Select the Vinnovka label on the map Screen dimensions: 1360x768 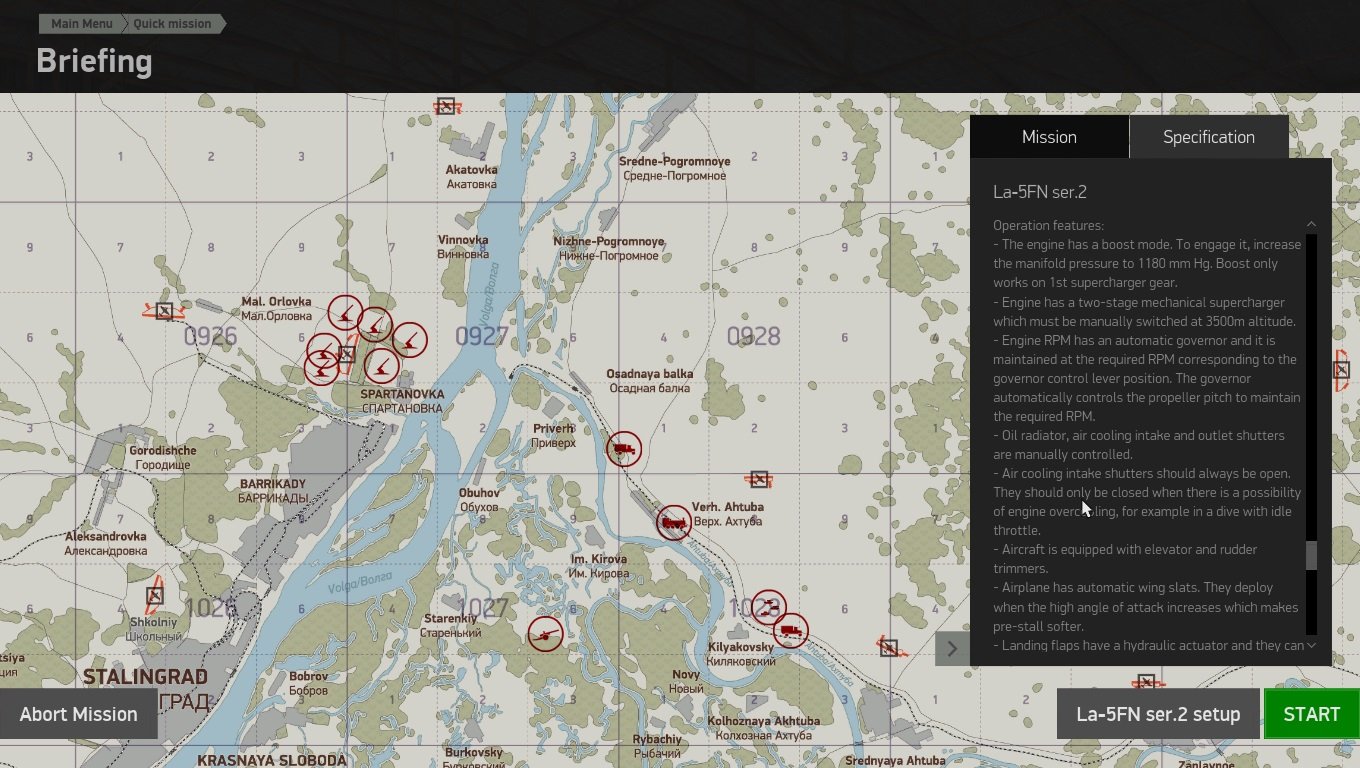pyautogui.click(x=463, y=247)
